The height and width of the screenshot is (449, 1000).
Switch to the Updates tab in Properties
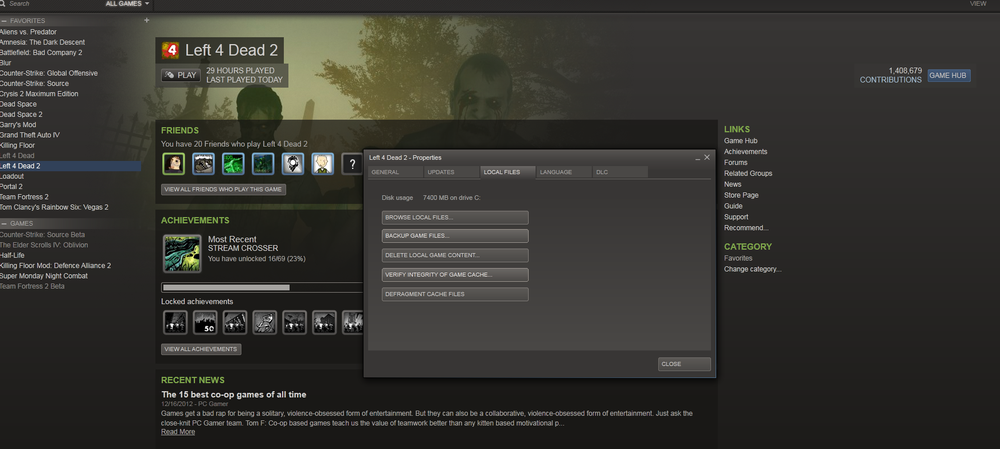pyautogui.click(x=451, y=172)
